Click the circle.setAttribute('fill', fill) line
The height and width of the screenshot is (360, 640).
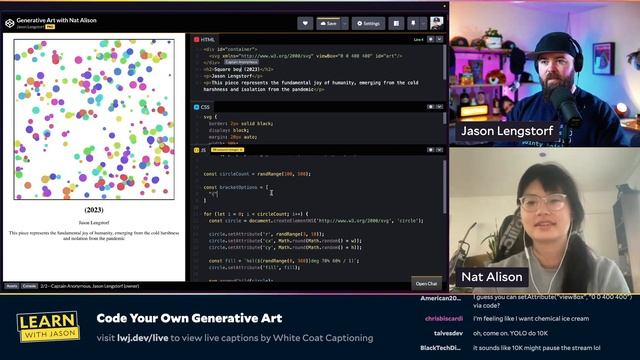tap(254, 267)
